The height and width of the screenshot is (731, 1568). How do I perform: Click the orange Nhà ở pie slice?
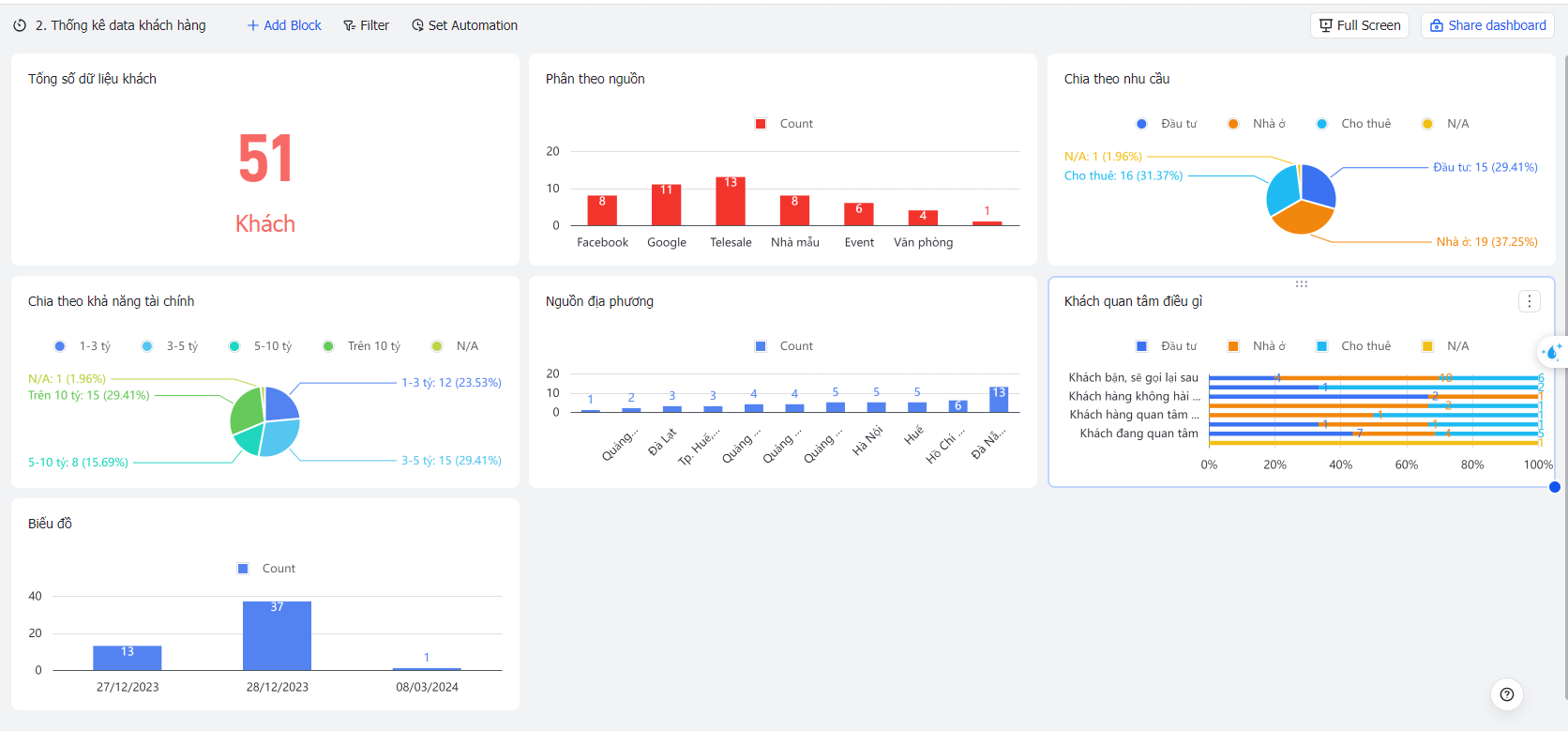pos(1304,218)
